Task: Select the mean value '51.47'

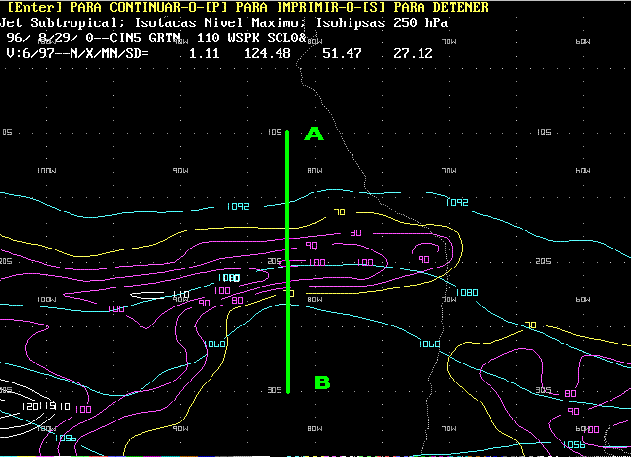Action: pyautogui.click(x=342, y=54)
